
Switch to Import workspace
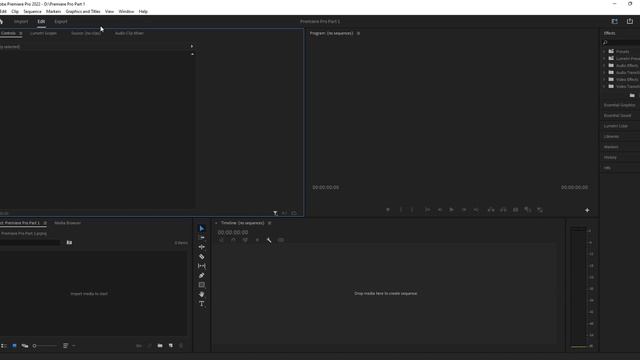[21, 21]
